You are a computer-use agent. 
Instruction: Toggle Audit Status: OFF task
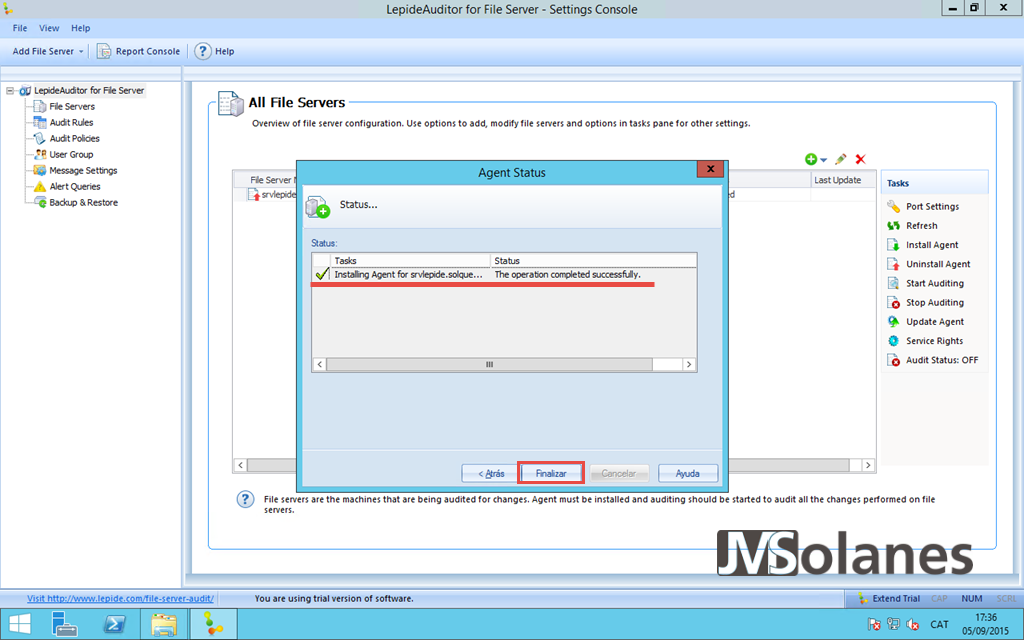[x=942, y=360]
